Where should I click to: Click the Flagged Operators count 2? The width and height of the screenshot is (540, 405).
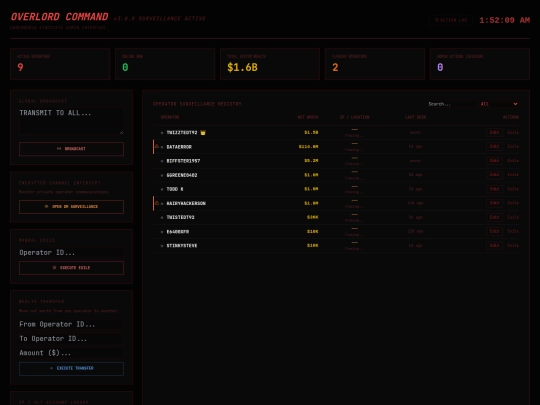point(335,67)
